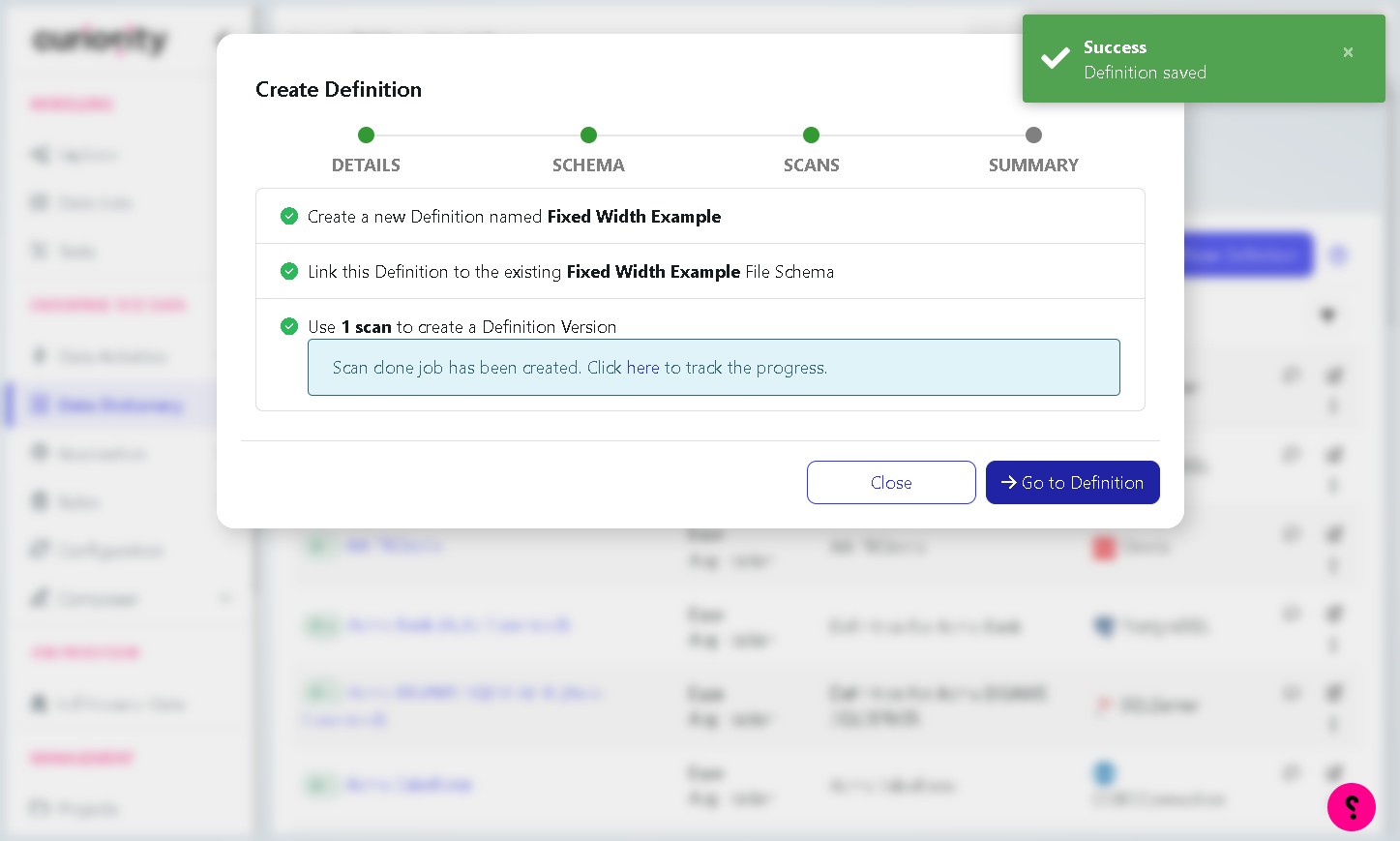Click the green check beside 'Create a new Definition'
This screenshot has height=841, width=1400.
[289, 216]
